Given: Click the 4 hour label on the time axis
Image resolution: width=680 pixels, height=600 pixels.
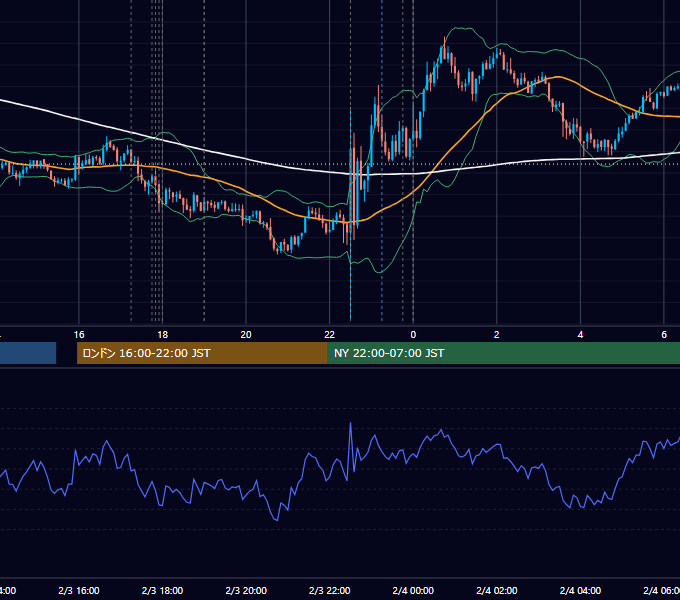Looking at the screenshot, I should tap(580, 335).
